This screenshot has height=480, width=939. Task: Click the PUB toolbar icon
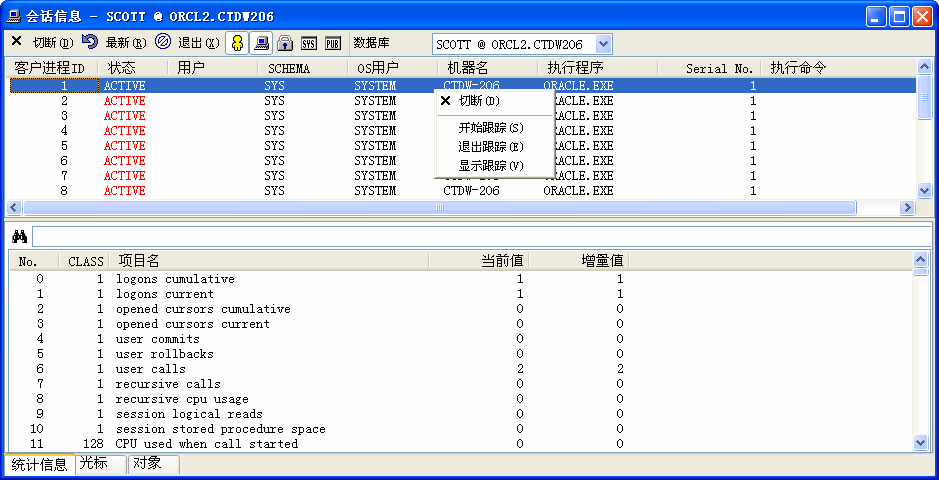[x=333, y=43]
